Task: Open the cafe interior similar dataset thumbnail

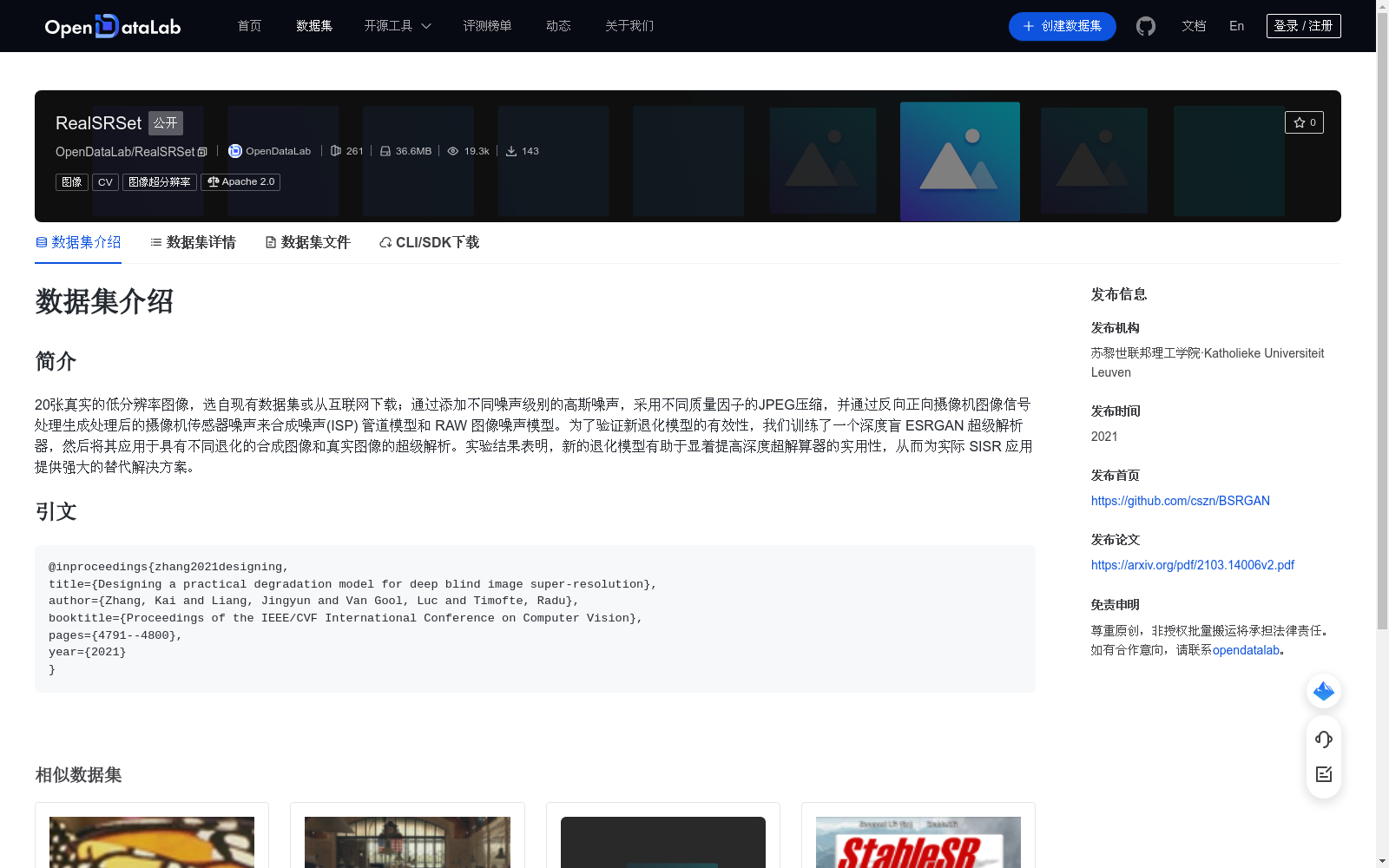Action: pos(407,842)
